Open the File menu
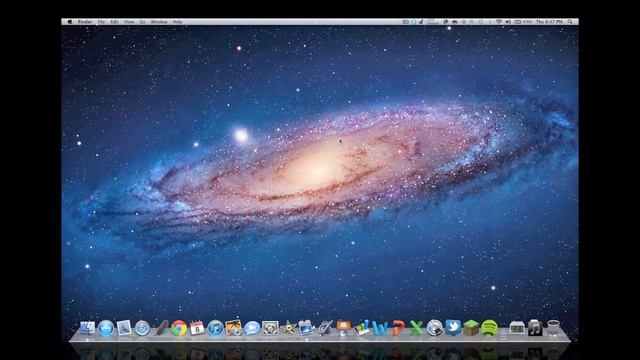 (x=101, y=22)
